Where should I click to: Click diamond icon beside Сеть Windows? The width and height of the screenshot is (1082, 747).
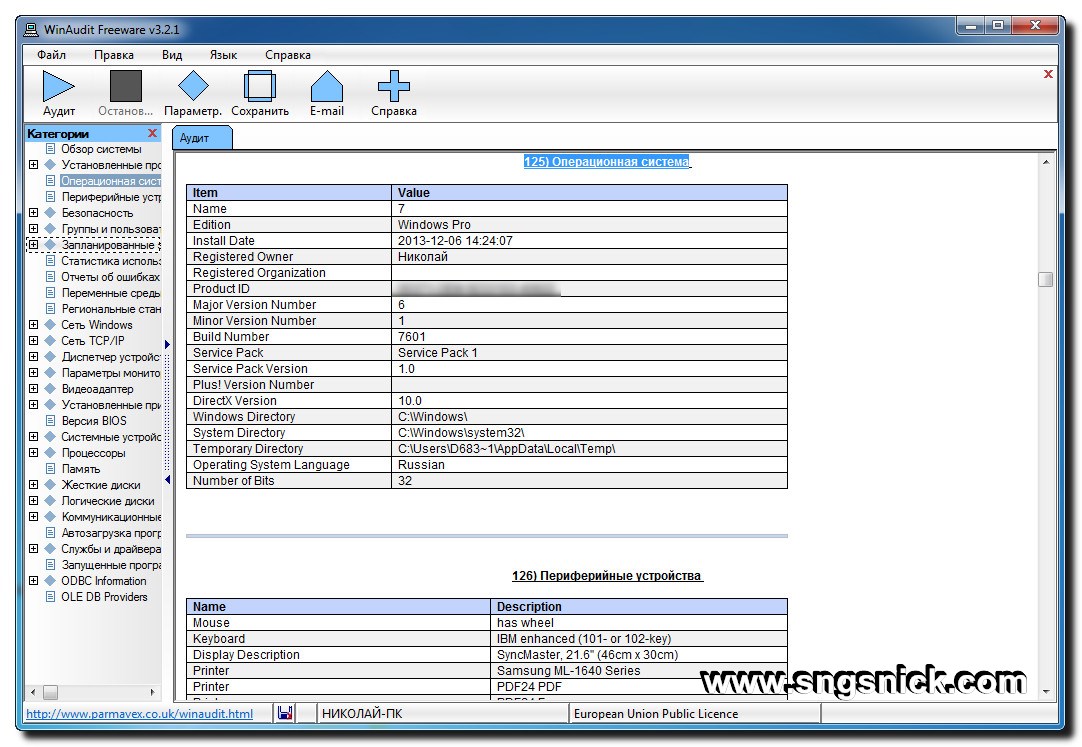[x=50, y=324]
